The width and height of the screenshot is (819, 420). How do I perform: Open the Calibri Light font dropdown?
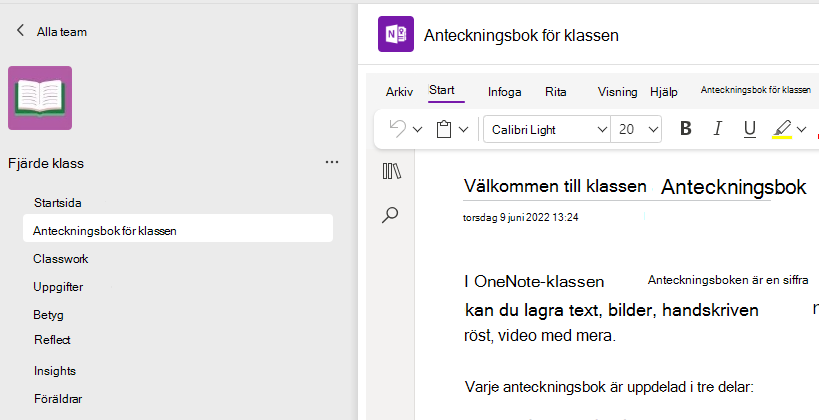click(x=547, y=129)
